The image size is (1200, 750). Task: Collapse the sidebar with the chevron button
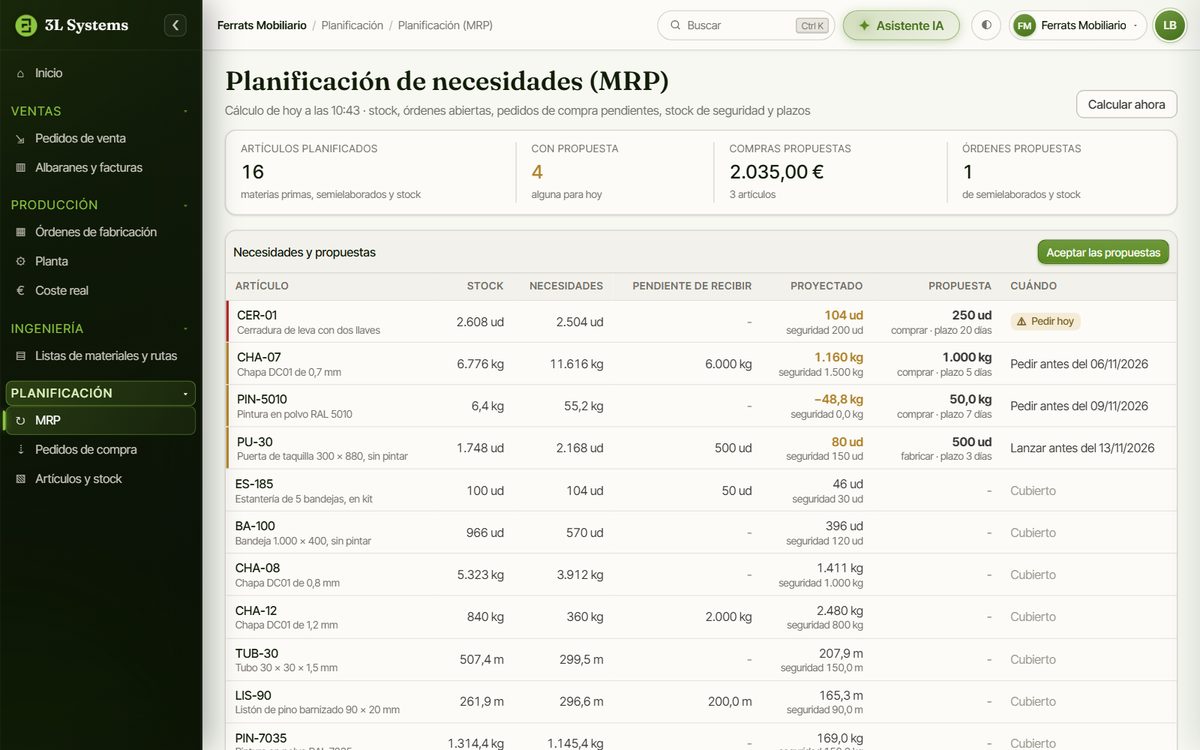(175, 25)
